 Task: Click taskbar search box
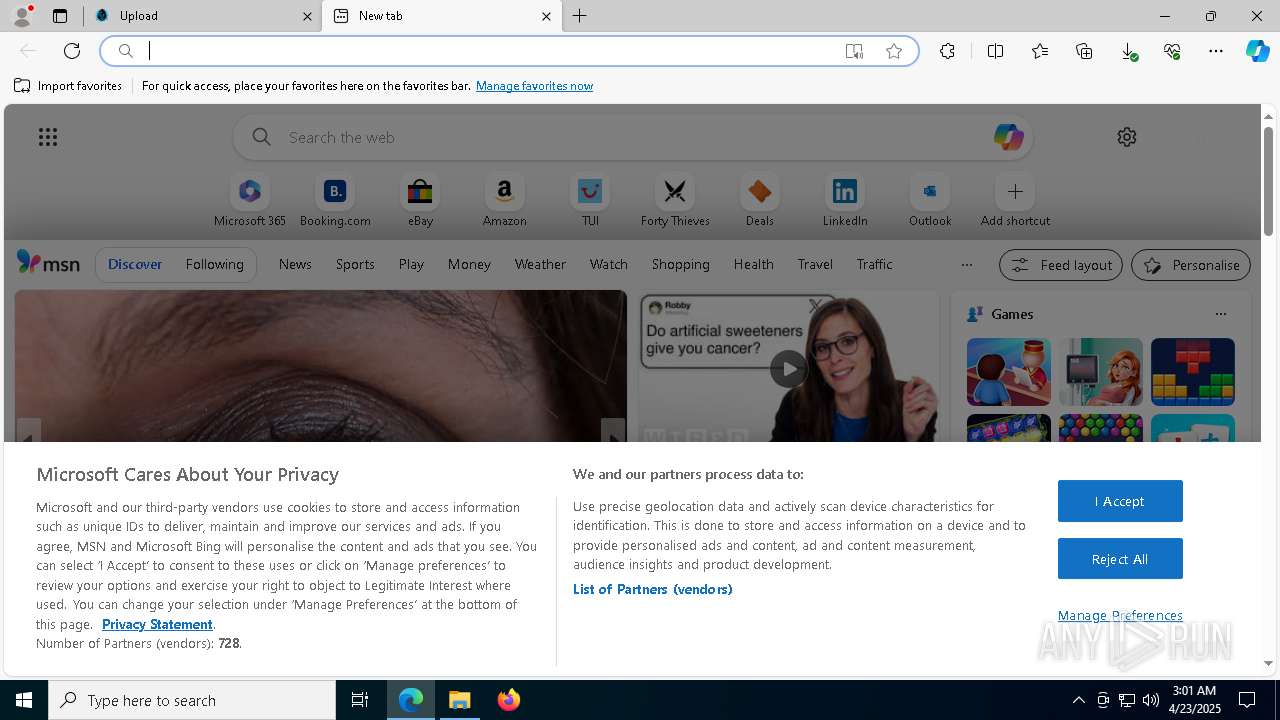tap(192, 700)
